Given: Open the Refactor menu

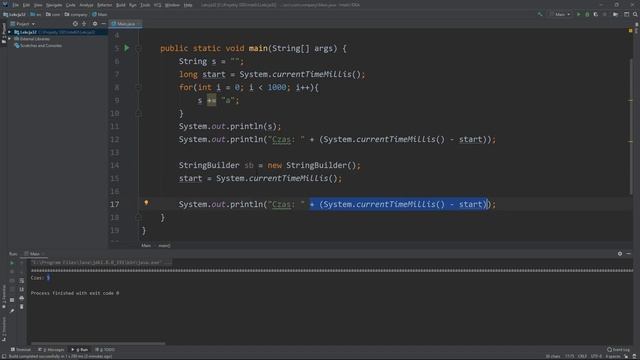Looking at the screenshot, I should [104, 5].
